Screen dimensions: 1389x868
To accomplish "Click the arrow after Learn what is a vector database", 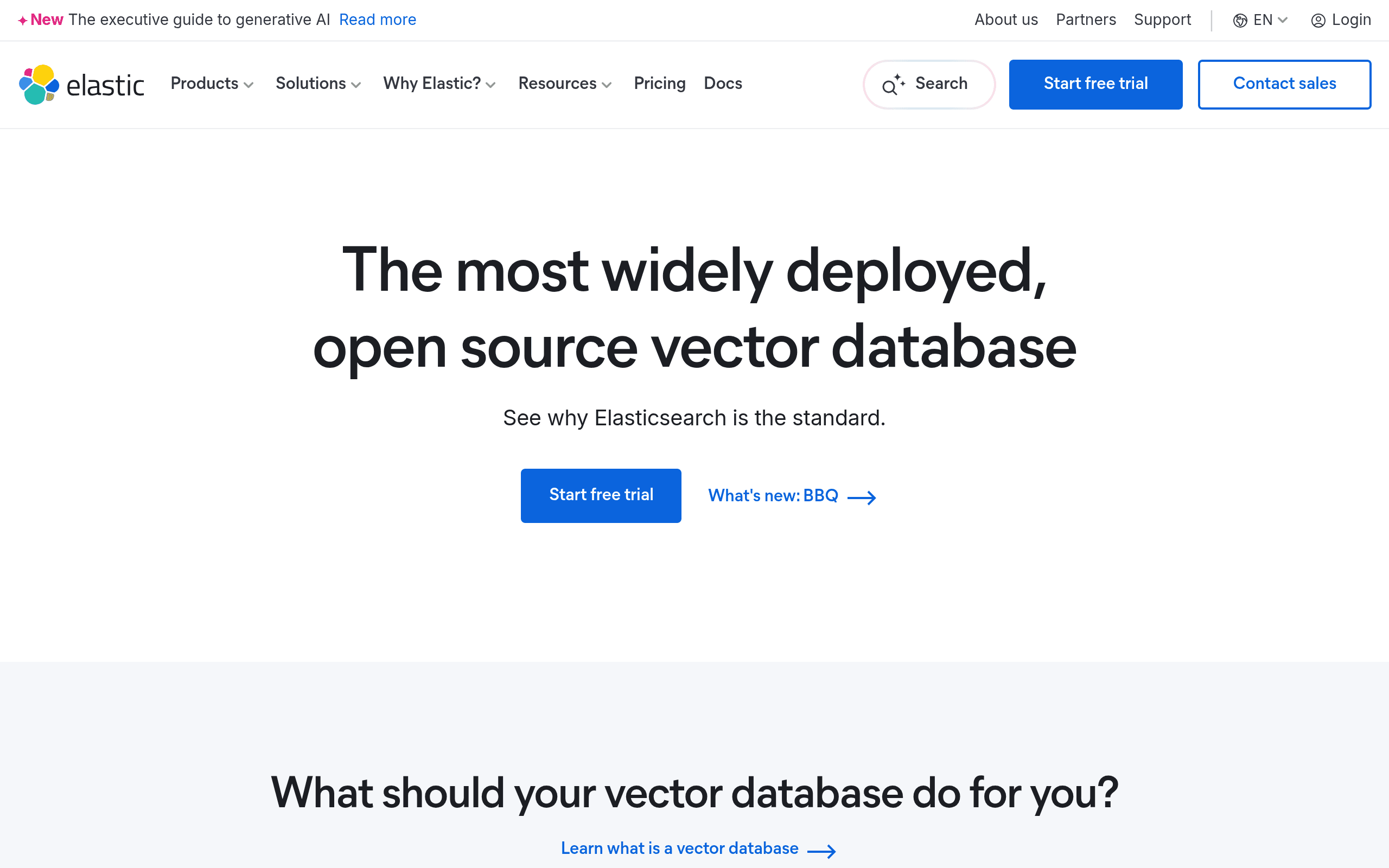I will pos(821,851).
